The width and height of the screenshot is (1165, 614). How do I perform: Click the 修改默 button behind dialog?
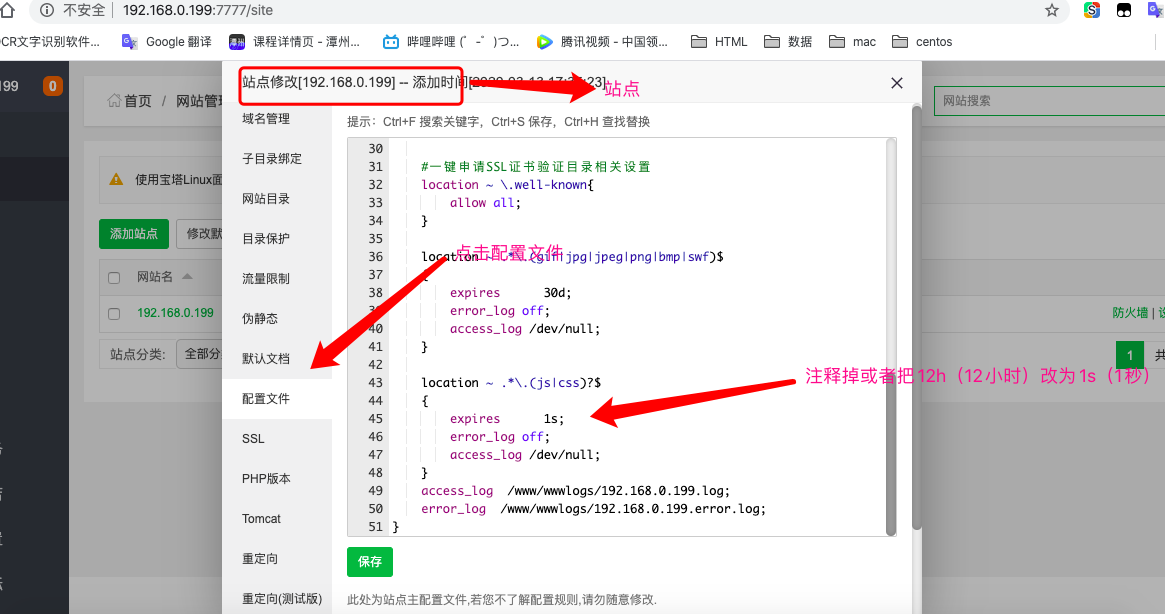click(x=200, y=234)
